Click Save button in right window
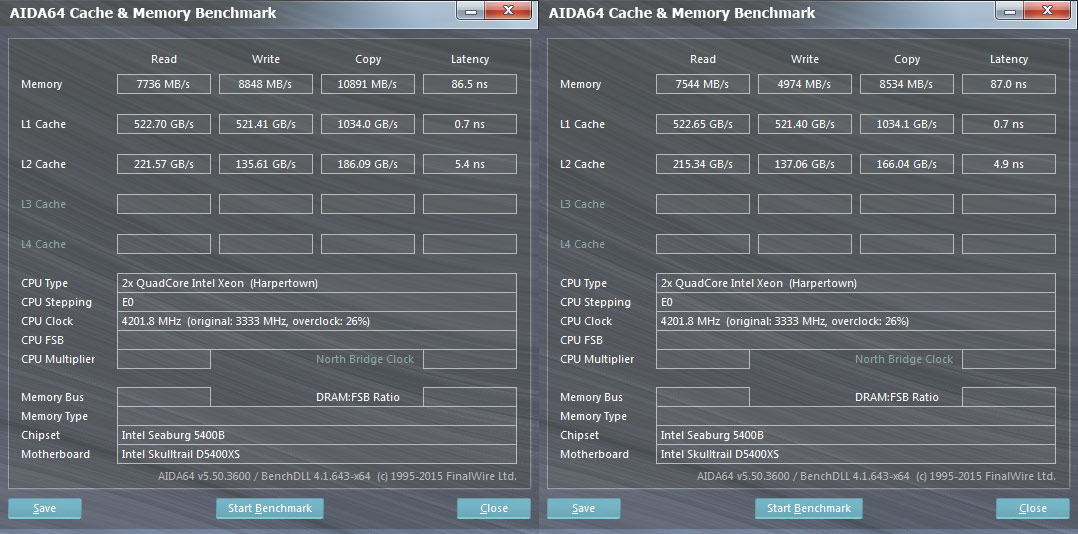The image size is (1078, 534). tap(584, 509)
